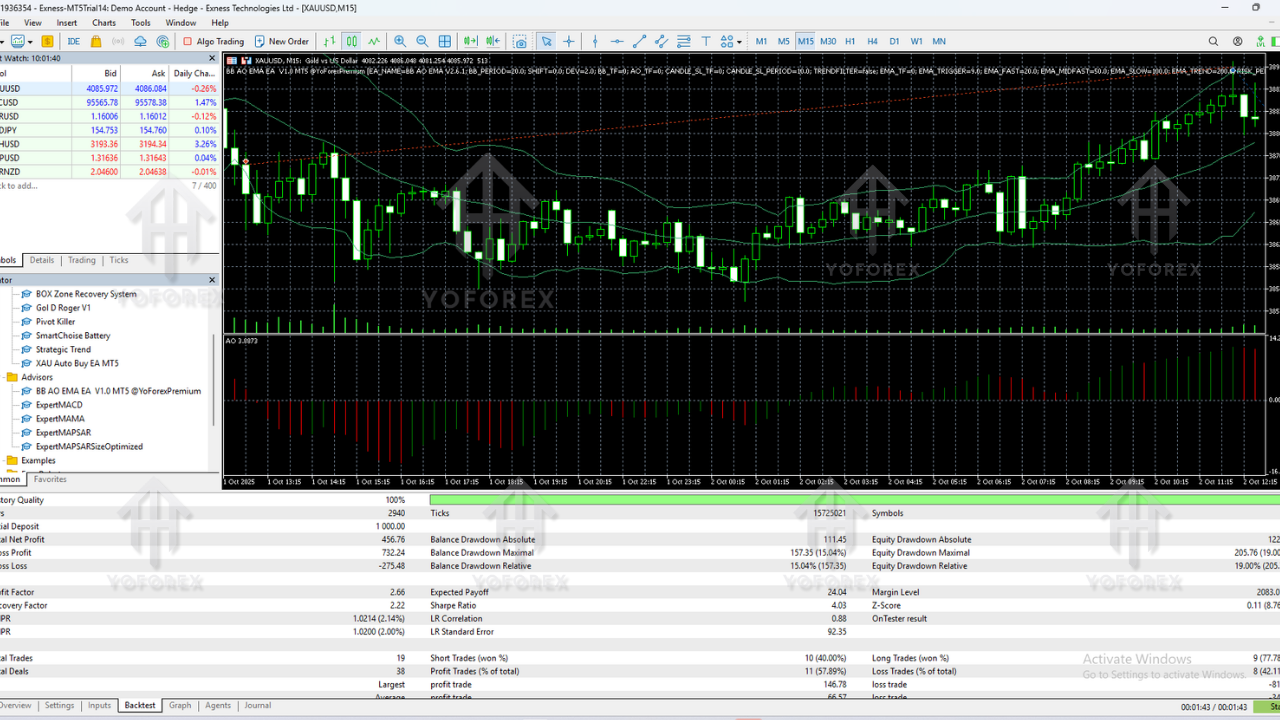Image resolution: width=1280 pixels, height=720 pixels.
Task: Open the geometric shapes dropdown
Action: (739, 41)
